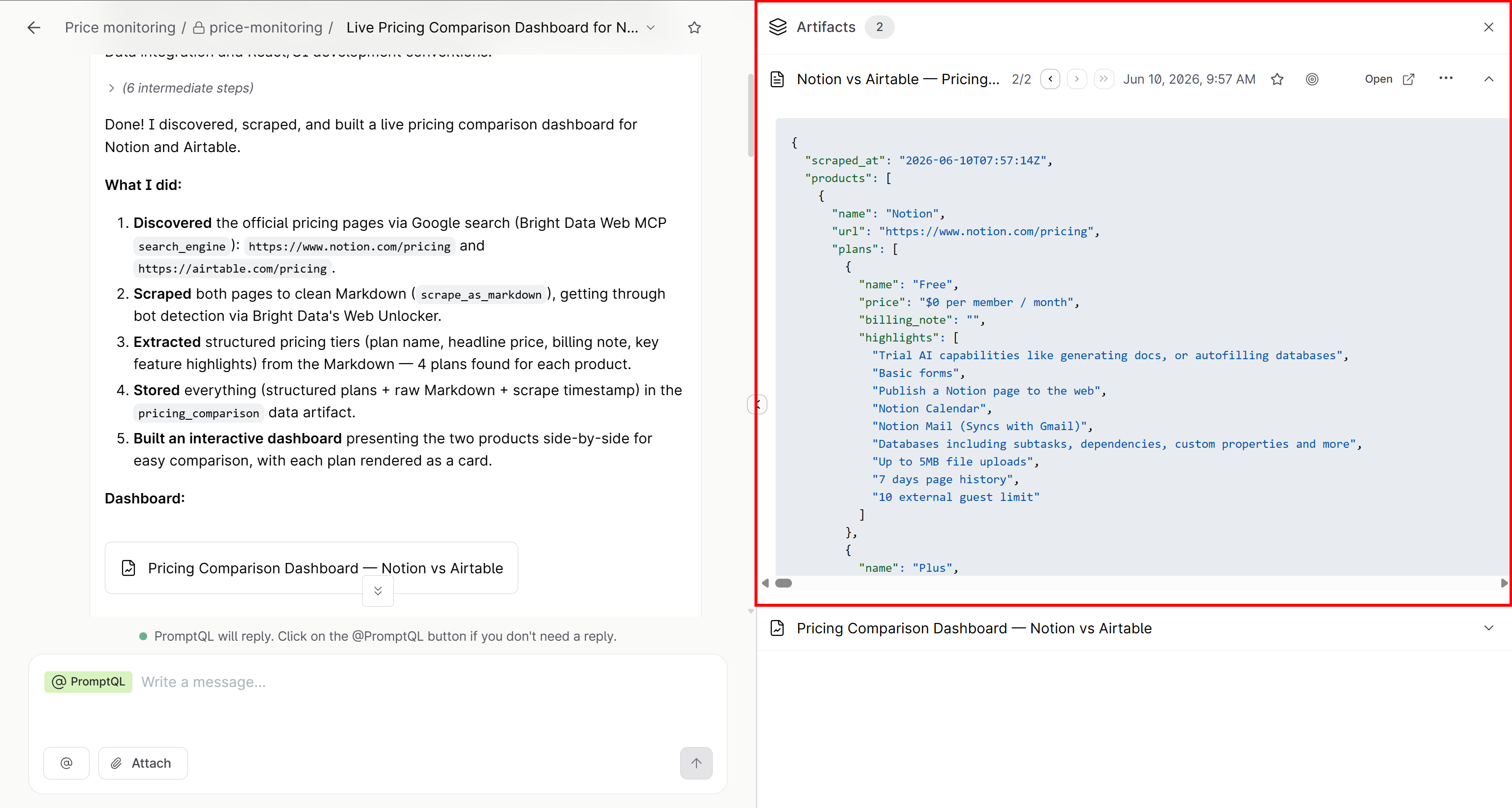
Task: Open the artifact more options menu
Action: [x=1446, y=79]
